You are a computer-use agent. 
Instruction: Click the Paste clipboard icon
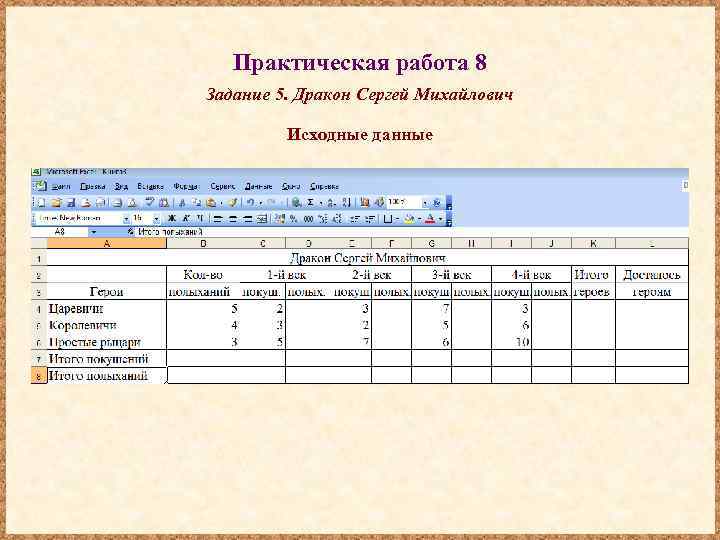coord(211,202)
